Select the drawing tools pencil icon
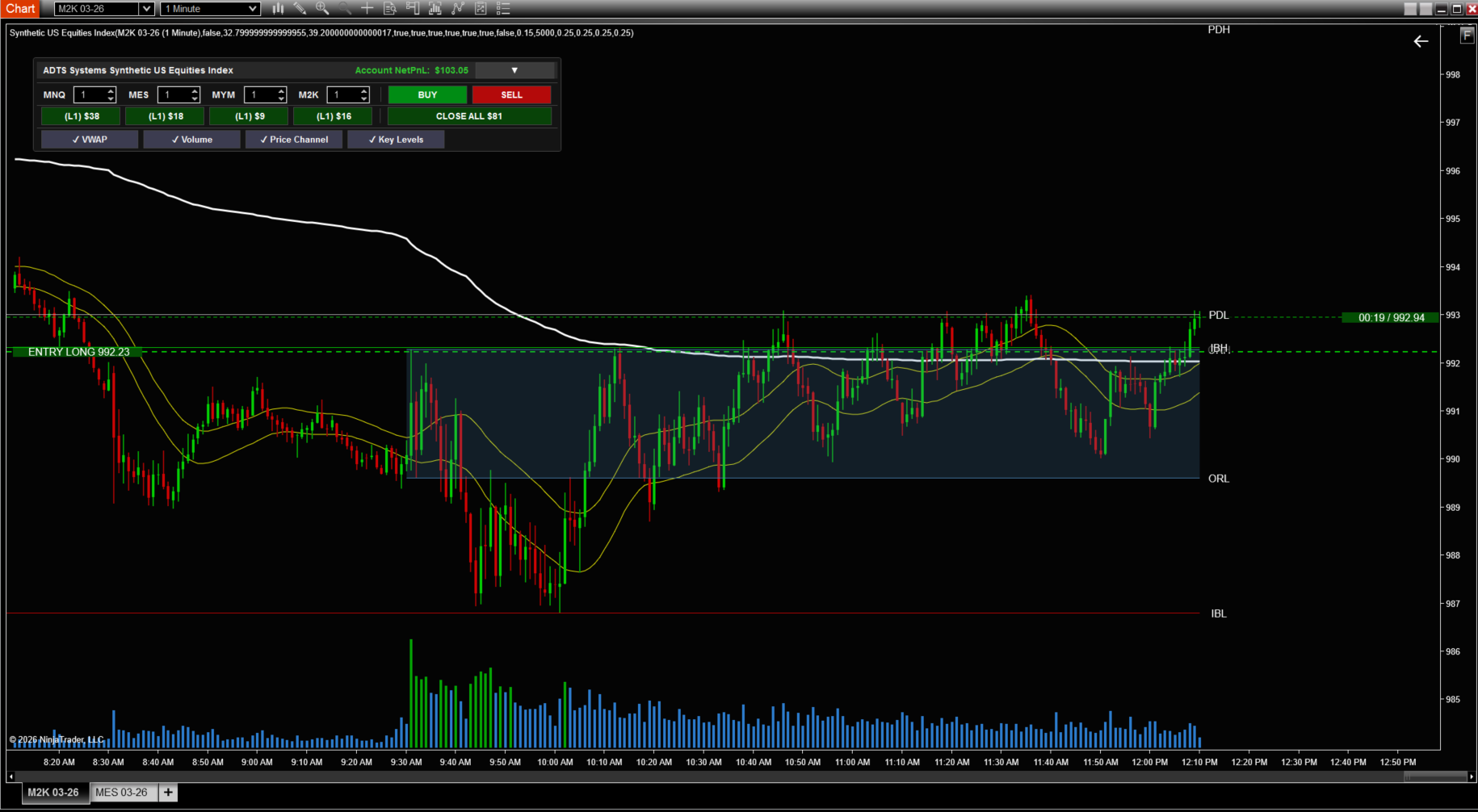This screenshot has width=1478, height=812. tap(300, 8)
